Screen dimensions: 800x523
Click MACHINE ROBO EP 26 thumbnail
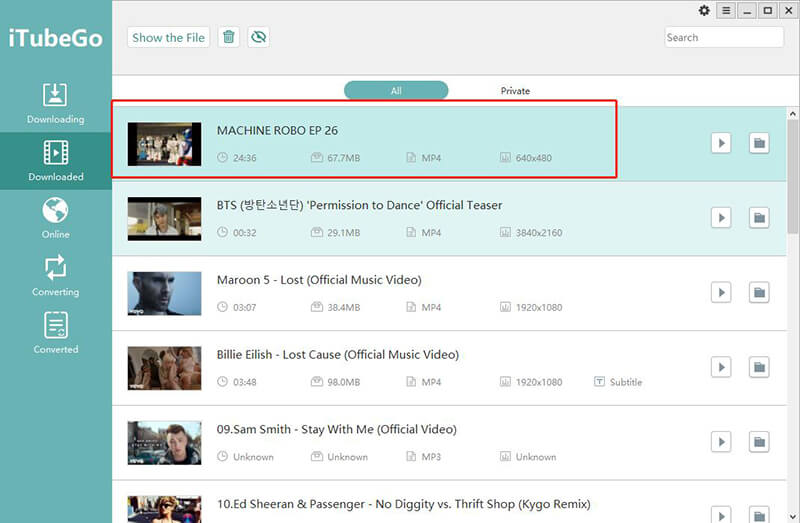(x=164, y=144)
